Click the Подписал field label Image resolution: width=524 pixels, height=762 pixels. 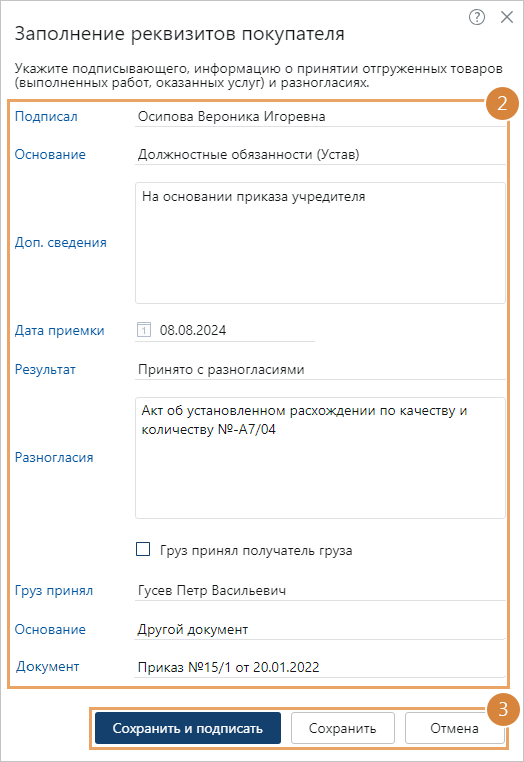tap(46, 117)
